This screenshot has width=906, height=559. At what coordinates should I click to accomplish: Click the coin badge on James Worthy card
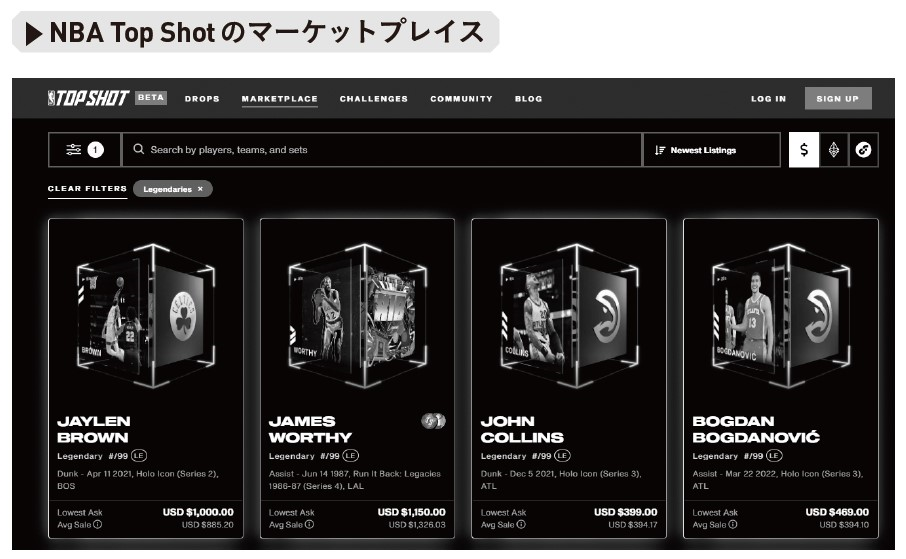(433, 421)
